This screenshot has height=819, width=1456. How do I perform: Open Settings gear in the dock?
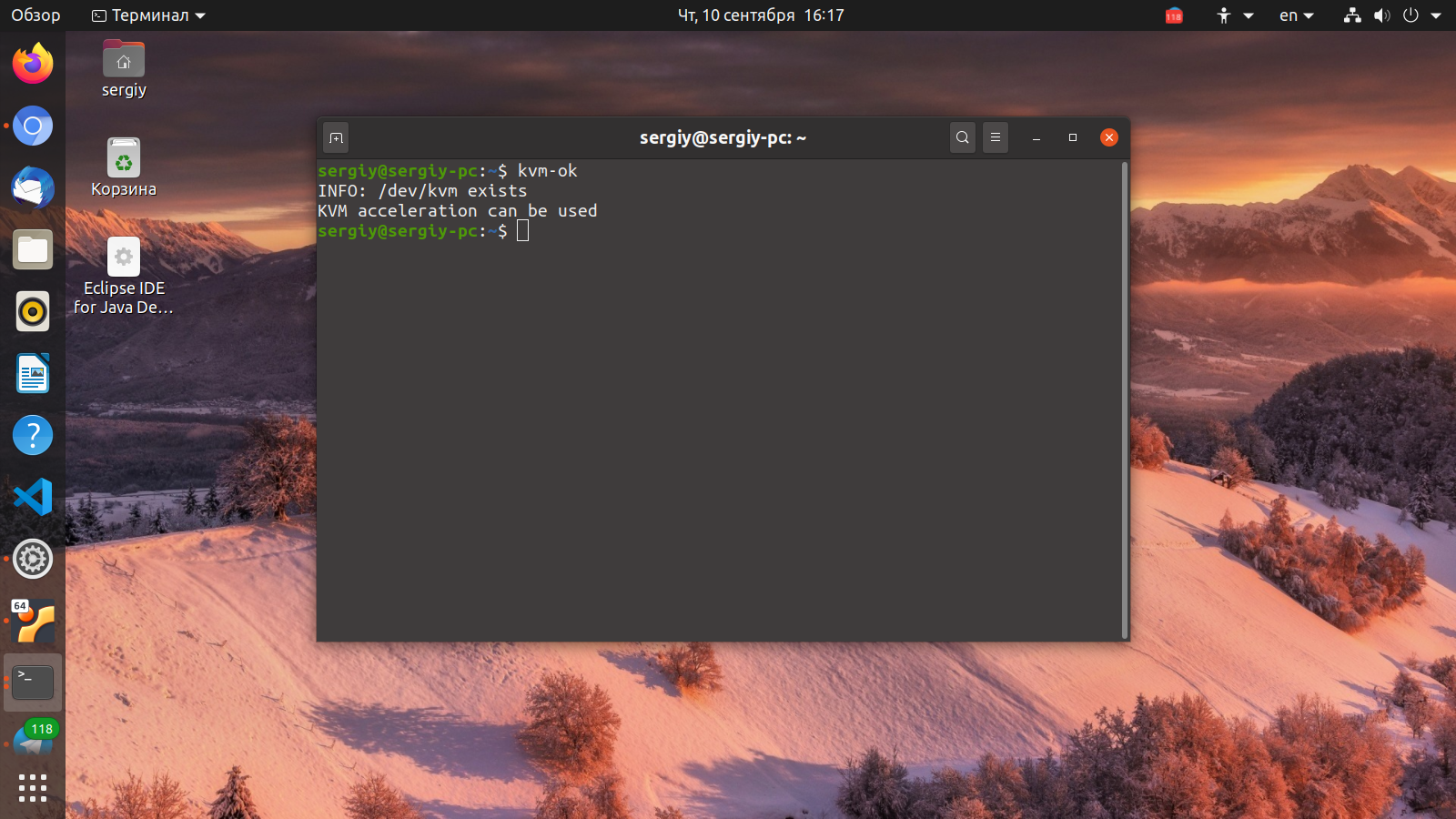pyautogui.click(x=33, y=559)
